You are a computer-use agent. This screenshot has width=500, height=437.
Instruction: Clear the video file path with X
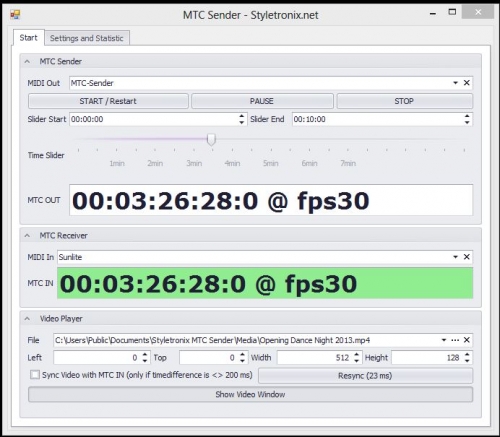(467, 340)
